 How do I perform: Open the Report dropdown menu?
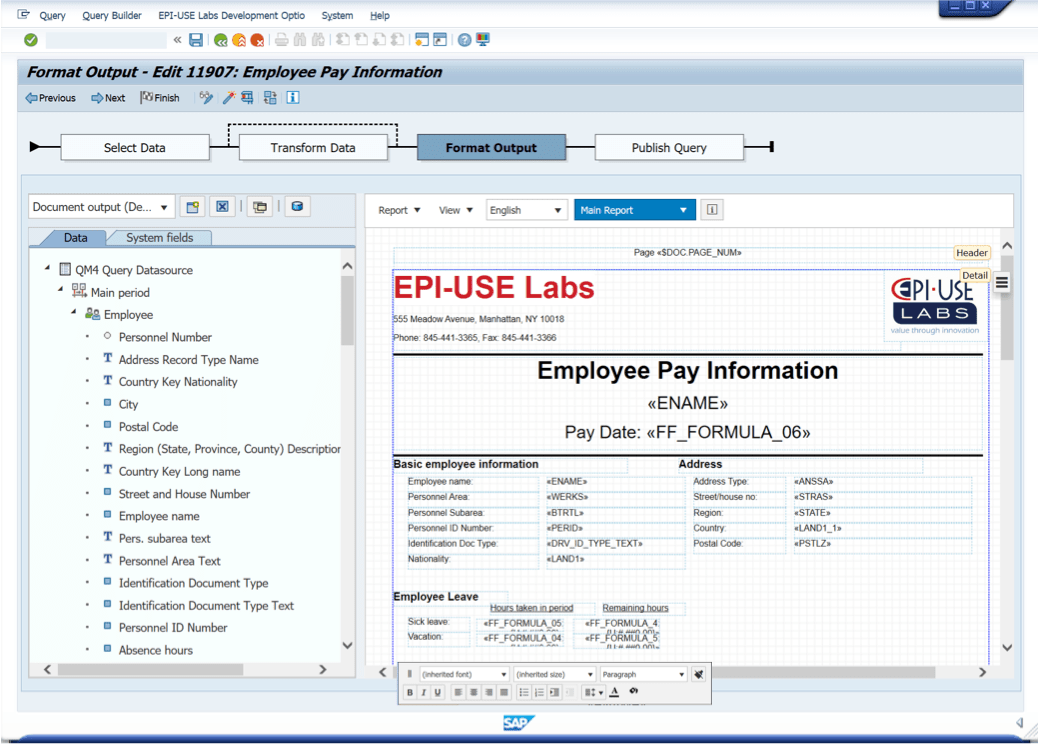coord(400,210)
